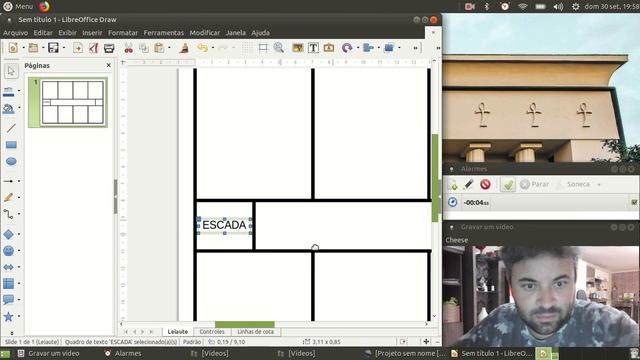Expand the Basic Shapes dropdown arrow
The height and width of the screenshot is (360, 640).
click(19, 234)
